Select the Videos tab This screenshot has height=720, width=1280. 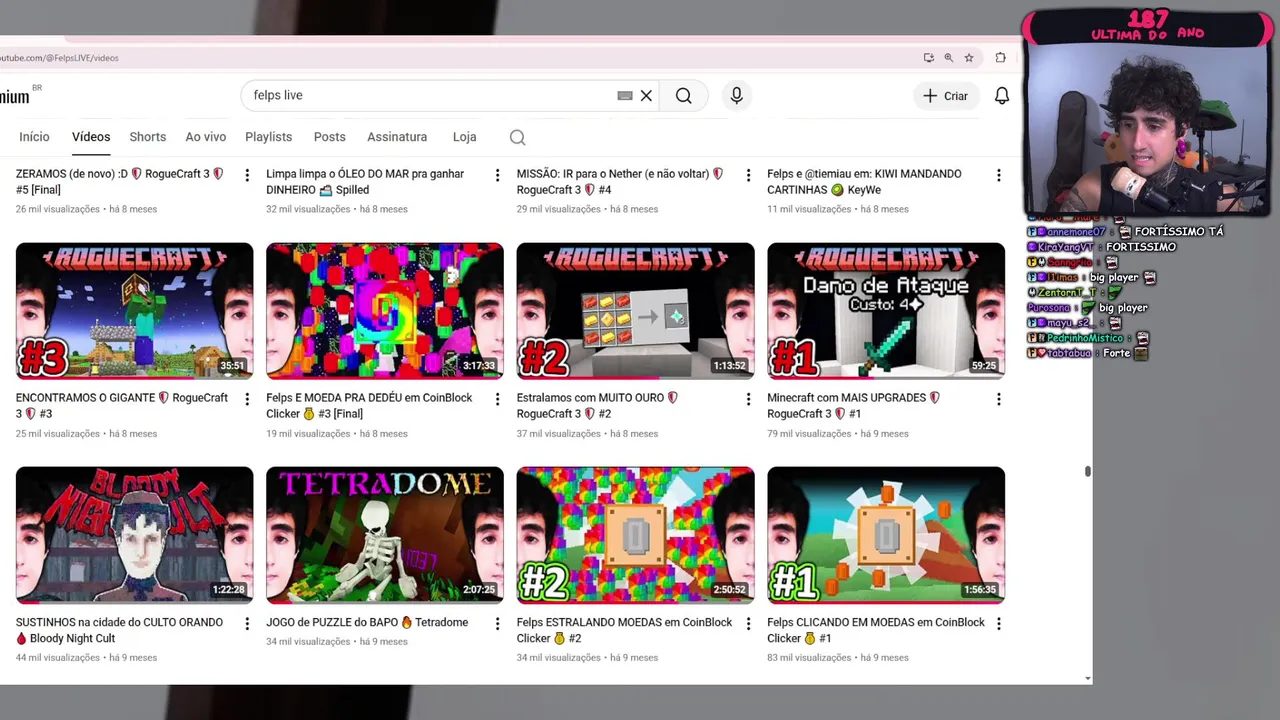[x=91, y=137]
